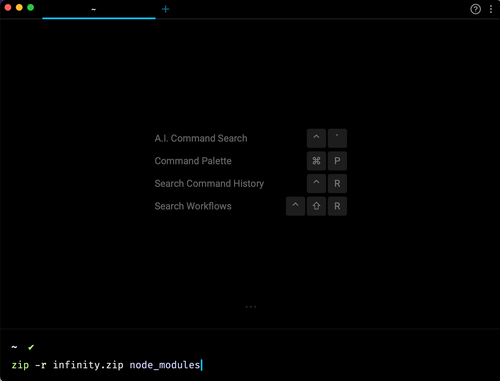Viewport: 500px width, 381px height.
Task: Click the Shift key icon in Search Workflows row
Action: (316, 206)
